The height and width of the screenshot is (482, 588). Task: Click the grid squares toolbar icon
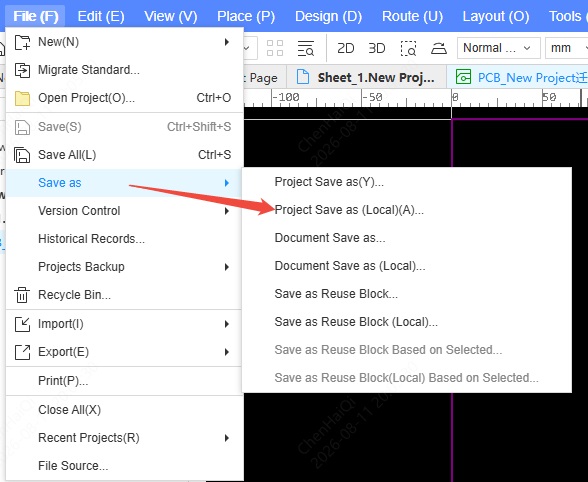(x=275, y=48)
